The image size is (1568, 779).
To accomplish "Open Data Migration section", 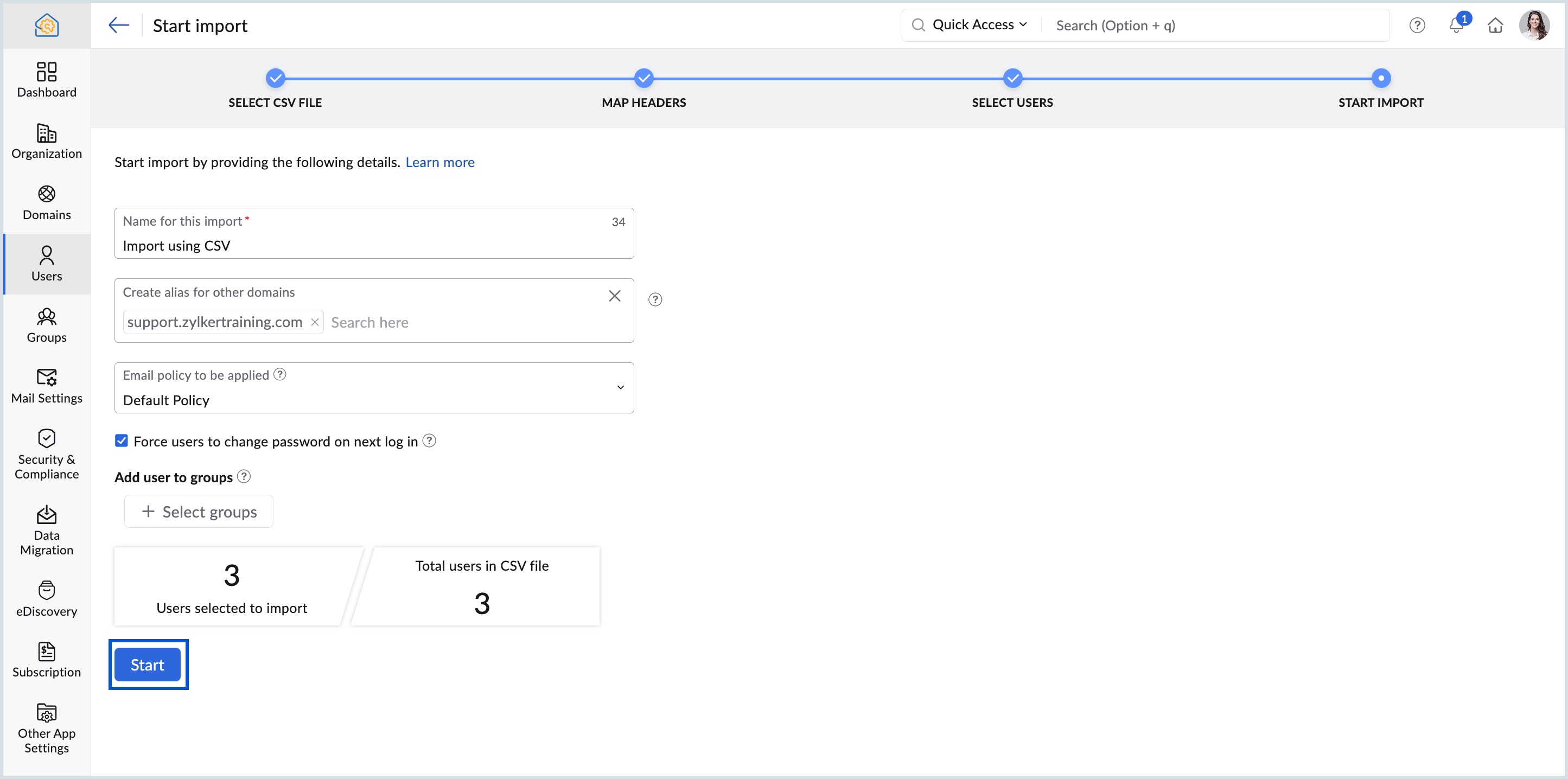I will coord(46,531).
